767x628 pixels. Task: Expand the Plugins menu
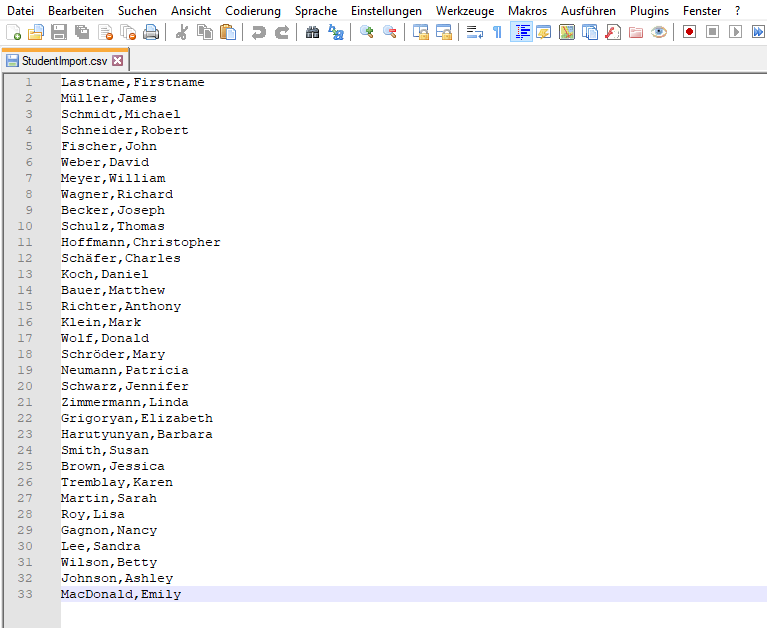(649, 10)
